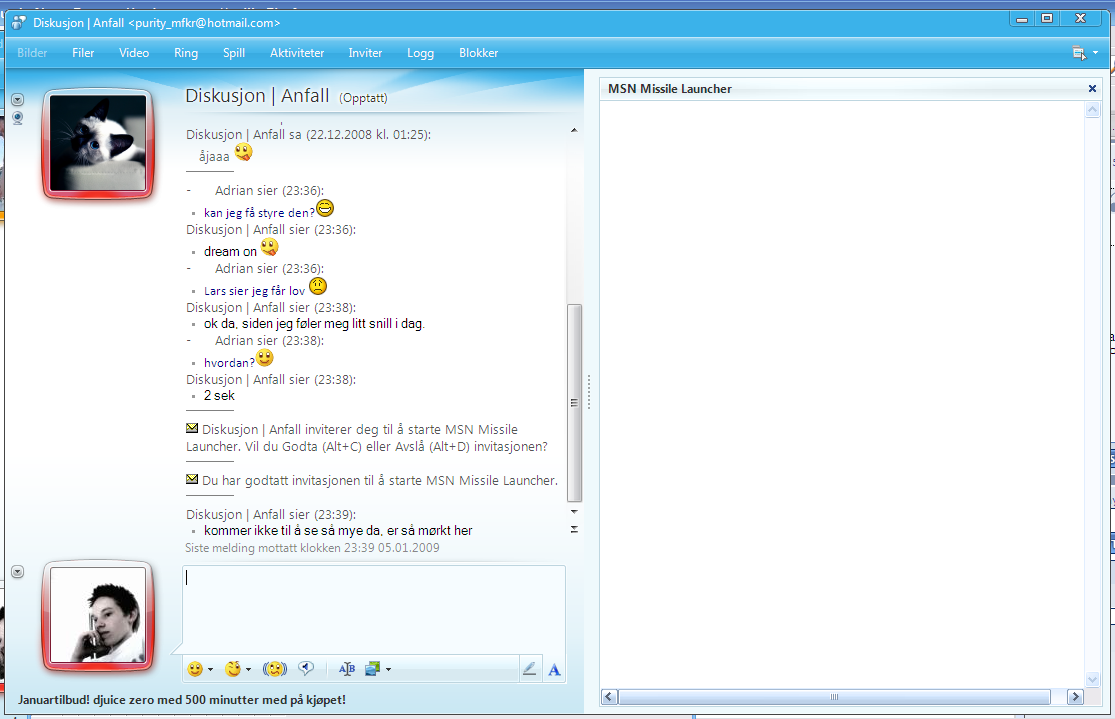Jump to bottom of conversation arrow
This screenshot has width=1115, height=719.
click(x=574, y=529)
